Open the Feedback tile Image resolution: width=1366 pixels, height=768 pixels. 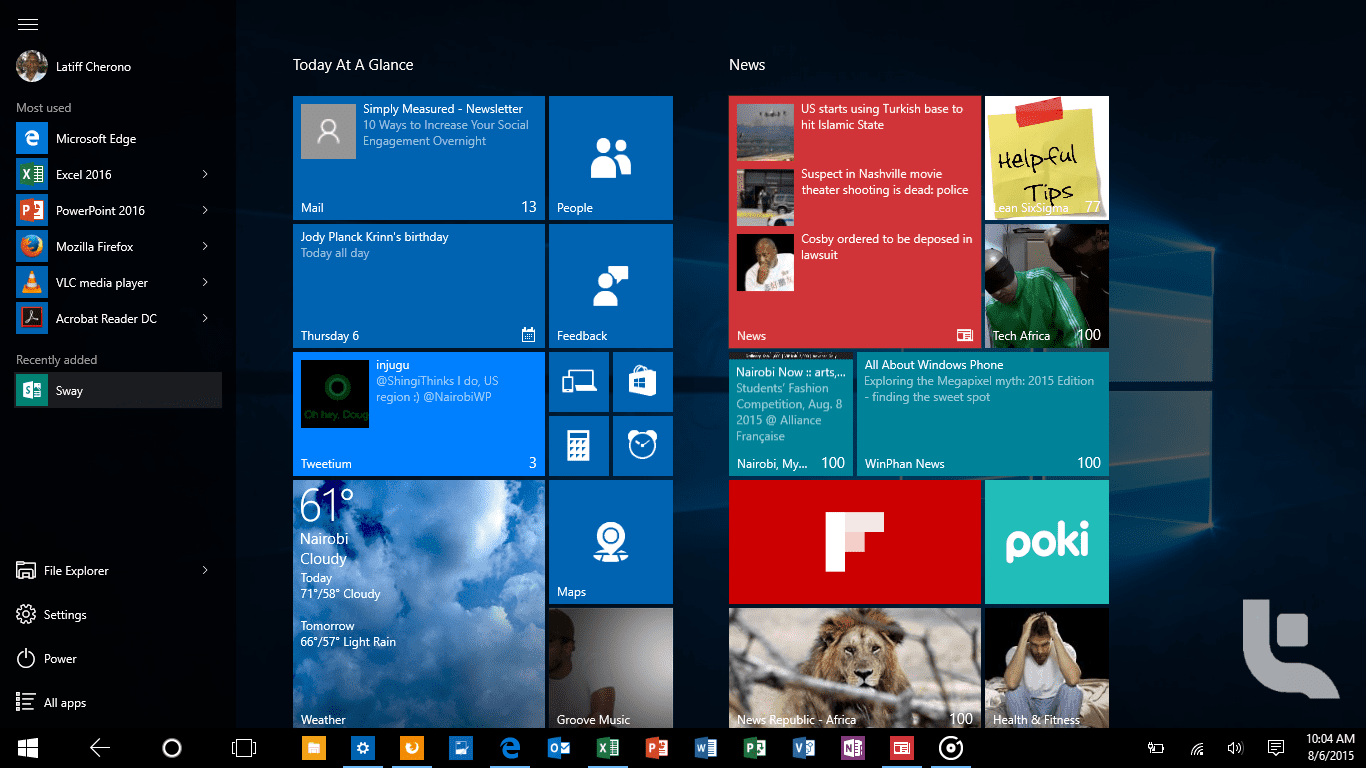pos(611,286)
